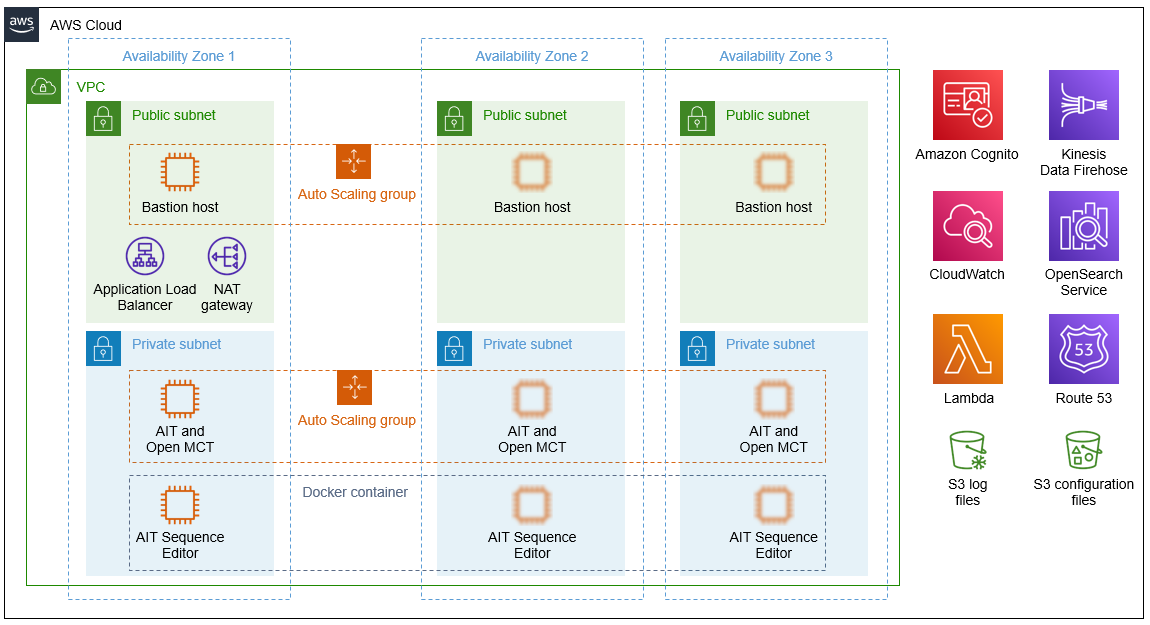1150x625 pixels.
Task: Select the Kinesis Data Firehose icon
Action: 1083,105
